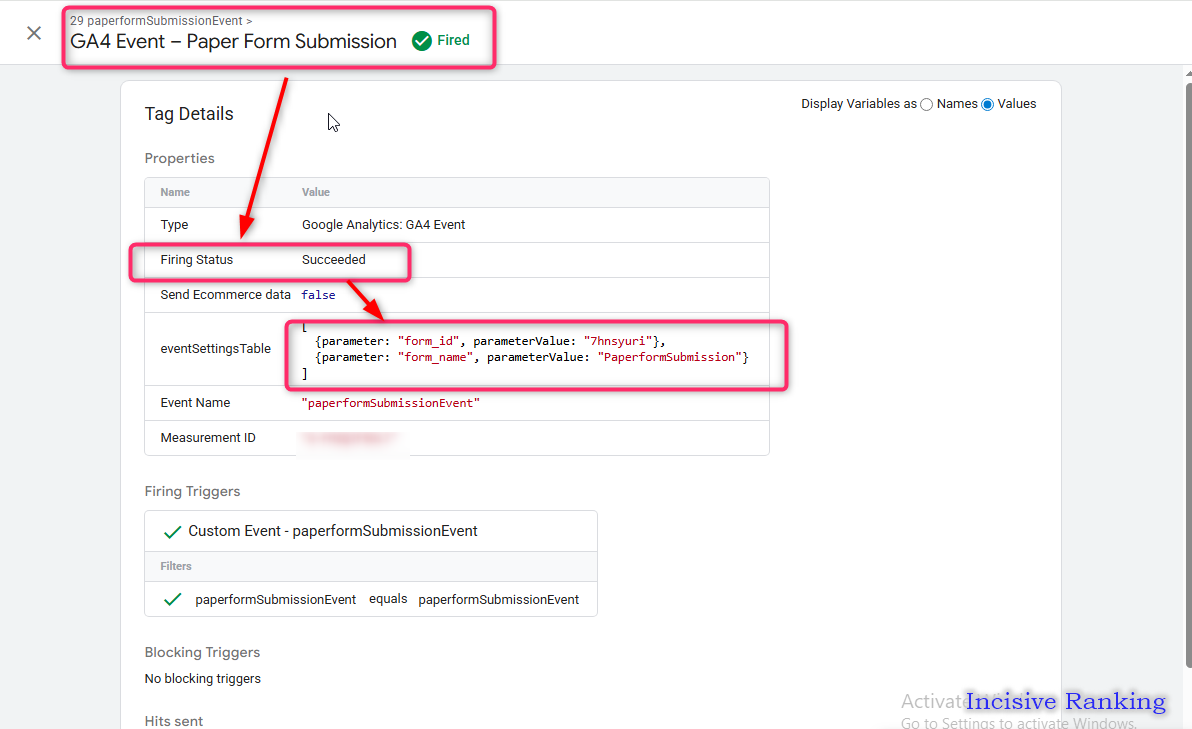Click the Measurement ID label
Image resolution: width=1192 pixels, height=729 pixels.
208,438
